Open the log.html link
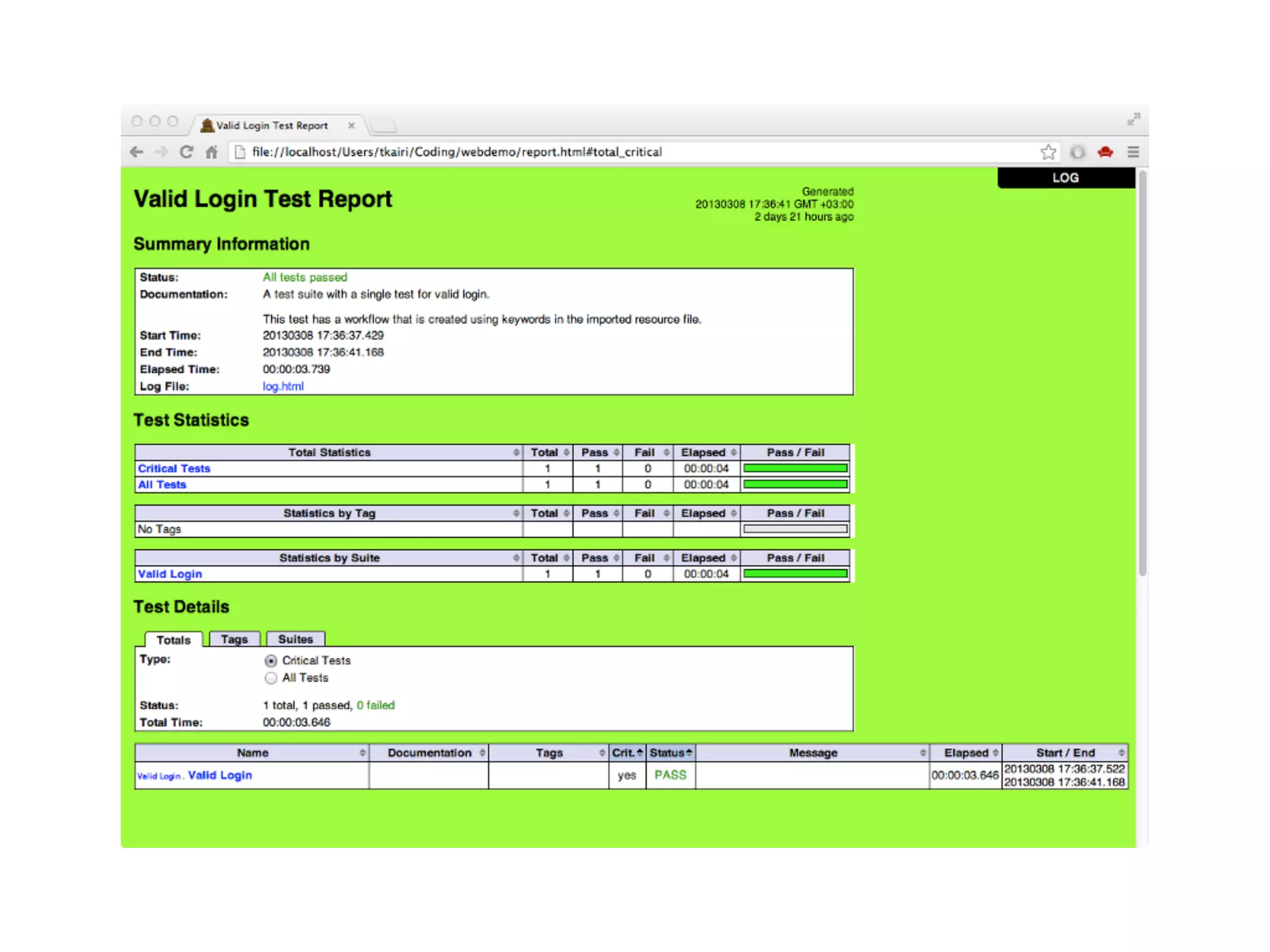 [x=283, y=386]
